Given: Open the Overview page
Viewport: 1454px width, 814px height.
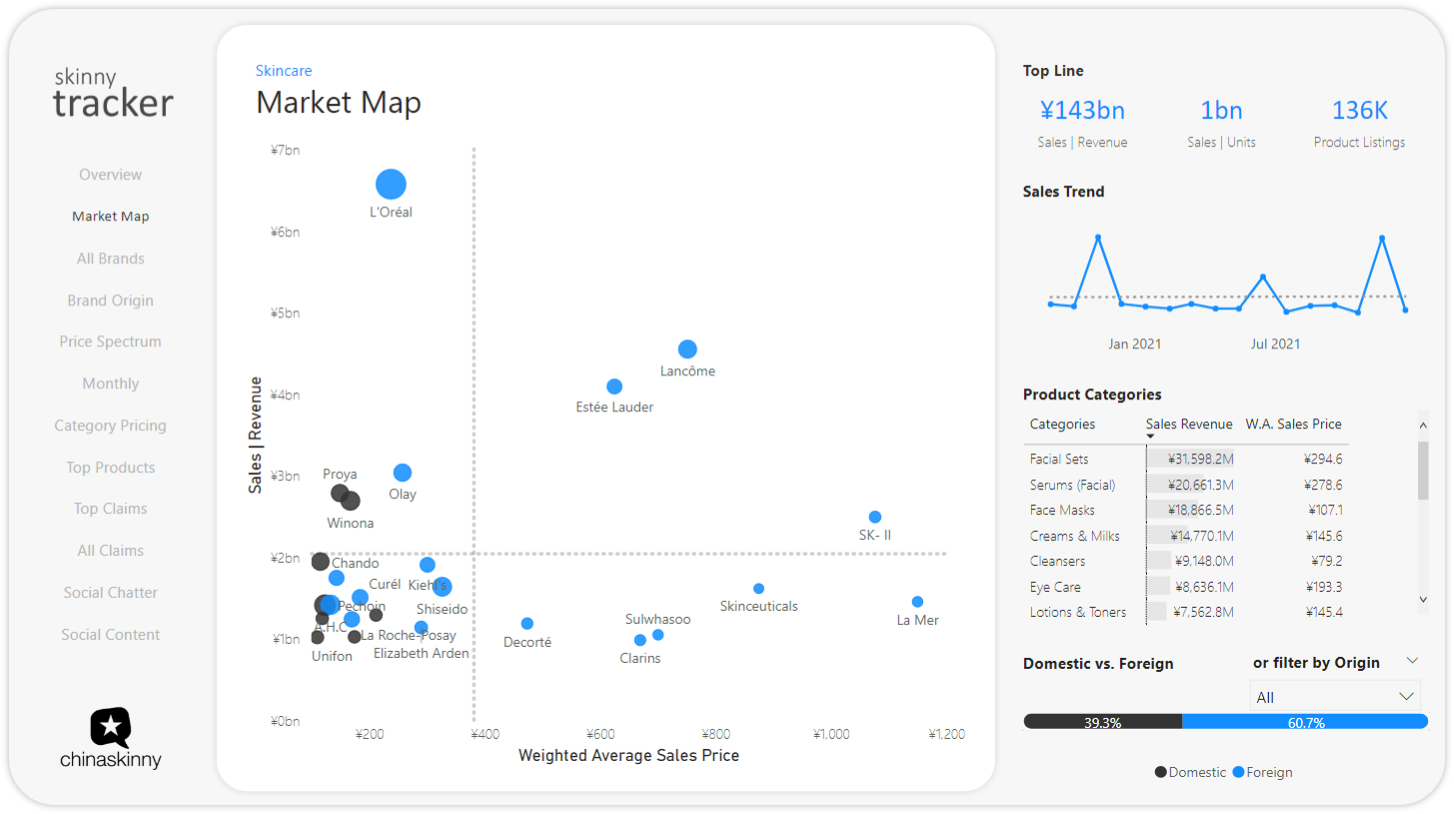Looking at the screenshot, I should pos(111,175).
